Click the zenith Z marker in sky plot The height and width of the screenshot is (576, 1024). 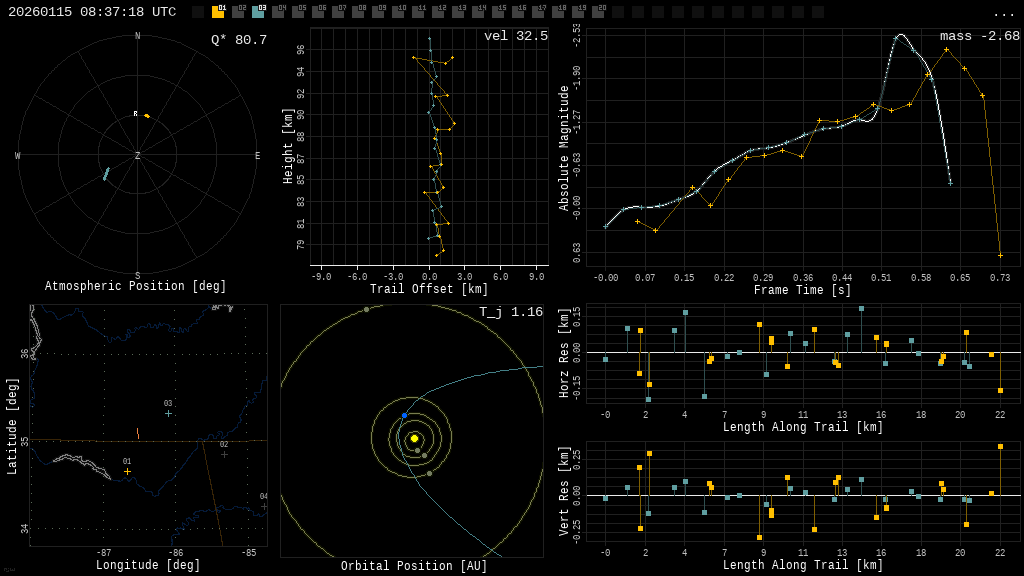coord(138,156)
